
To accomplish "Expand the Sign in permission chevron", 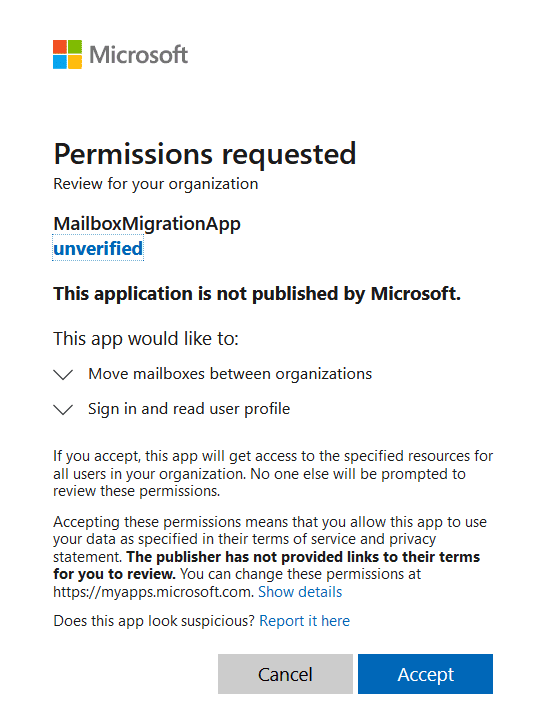I will tap(63, 409).
